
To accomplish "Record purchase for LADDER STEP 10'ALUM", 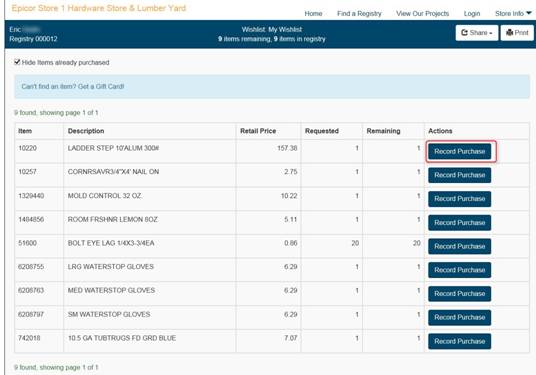I will pyautogui.click(x=459, y=151).
